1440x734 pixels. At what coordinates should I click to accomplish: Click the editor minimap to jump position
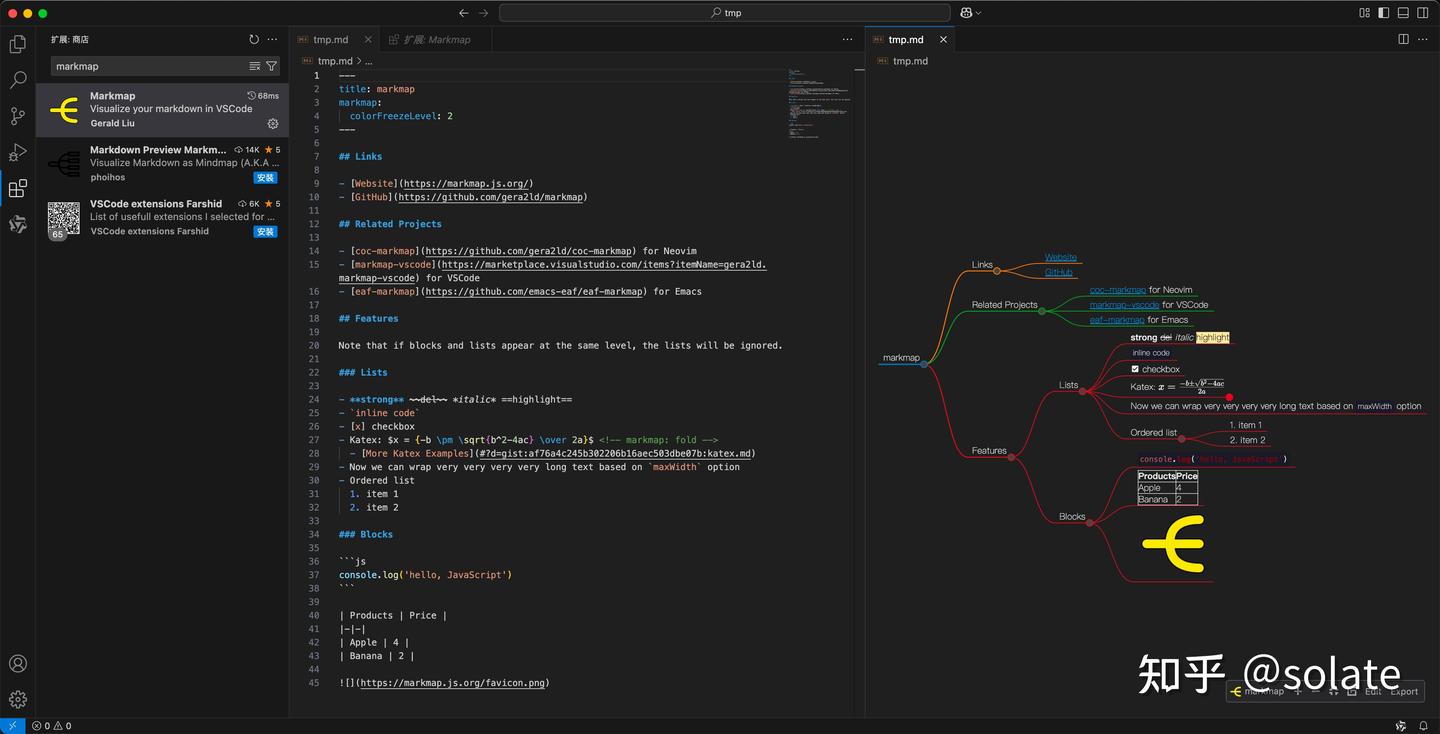point(820,100)
